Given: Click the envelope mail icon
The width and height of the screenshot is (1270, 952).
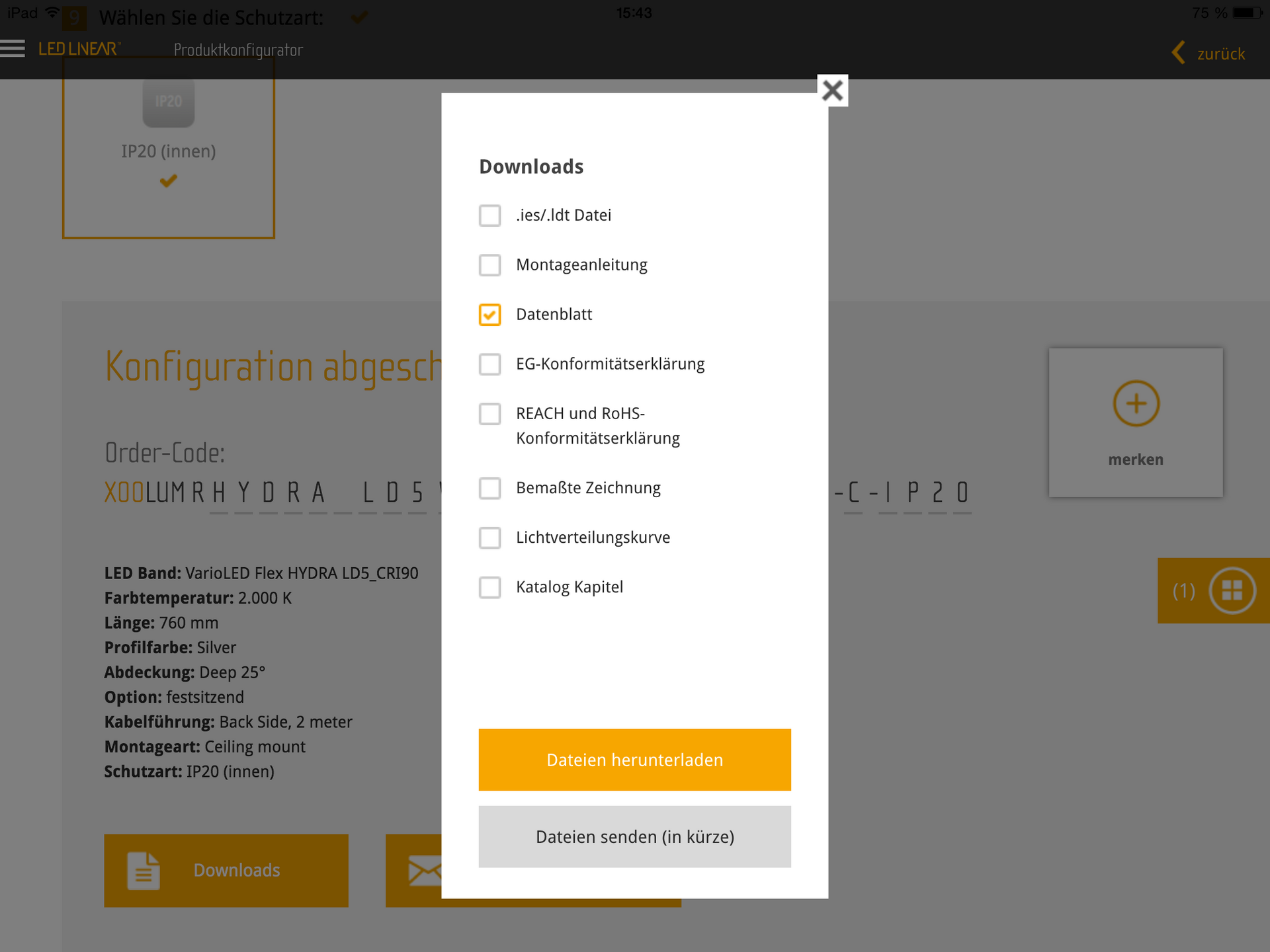Looking at the screenshot, I should pyautogui.click(x=424, y=871).
